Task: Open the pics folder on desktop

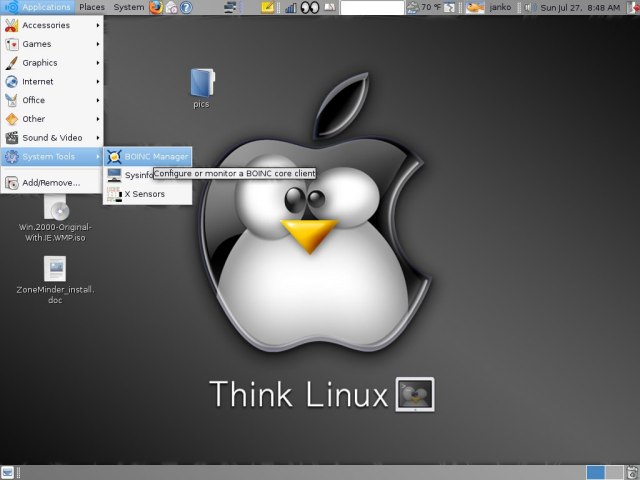Action: [202, 88]
